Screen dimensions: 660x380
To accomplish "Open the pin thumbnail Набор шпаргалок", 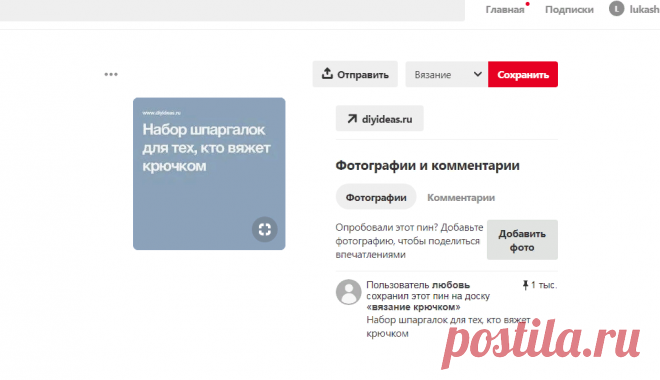I will tap(209, 174).
